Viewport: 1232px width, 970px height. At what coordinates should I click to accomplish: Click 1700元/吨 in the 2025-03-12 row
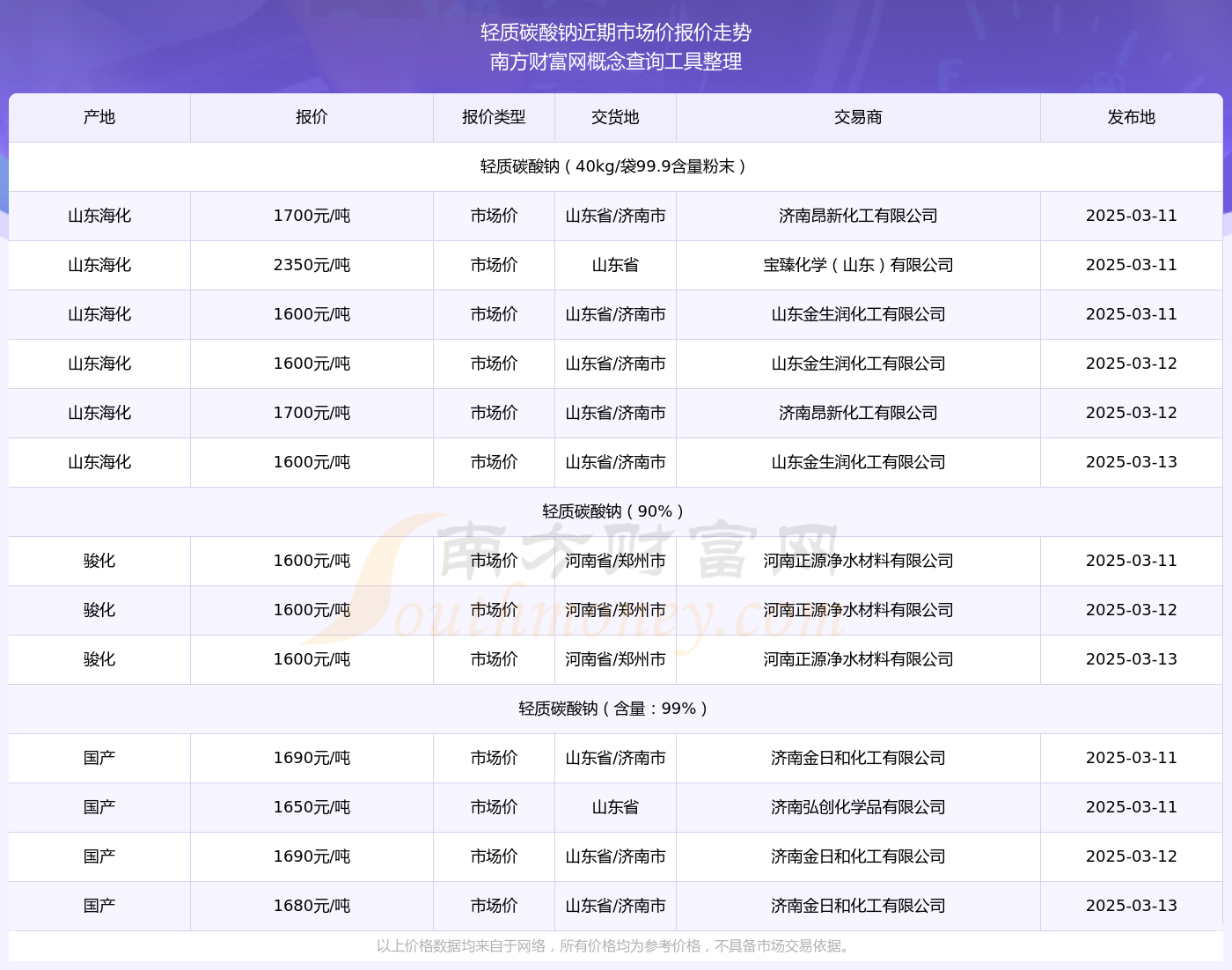click(x=312, y=413)
